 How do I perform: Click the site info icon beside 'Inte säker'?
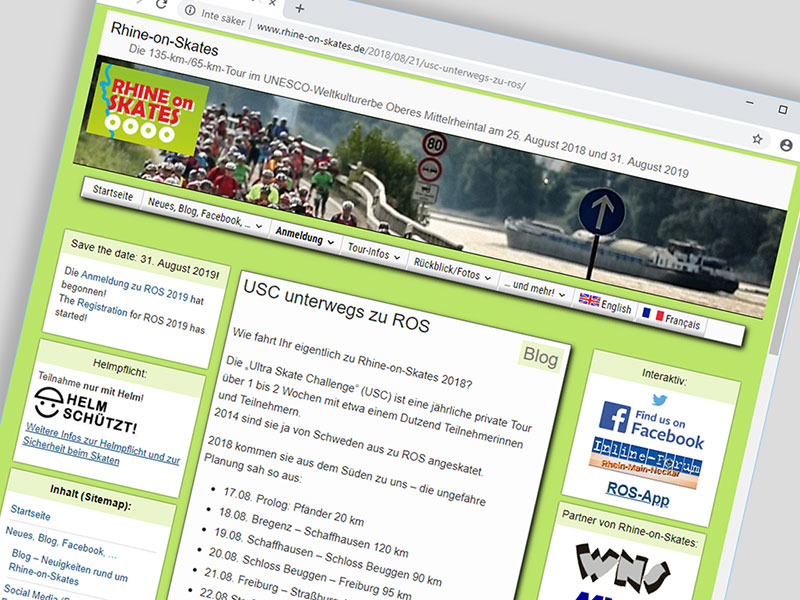(190, 10)
